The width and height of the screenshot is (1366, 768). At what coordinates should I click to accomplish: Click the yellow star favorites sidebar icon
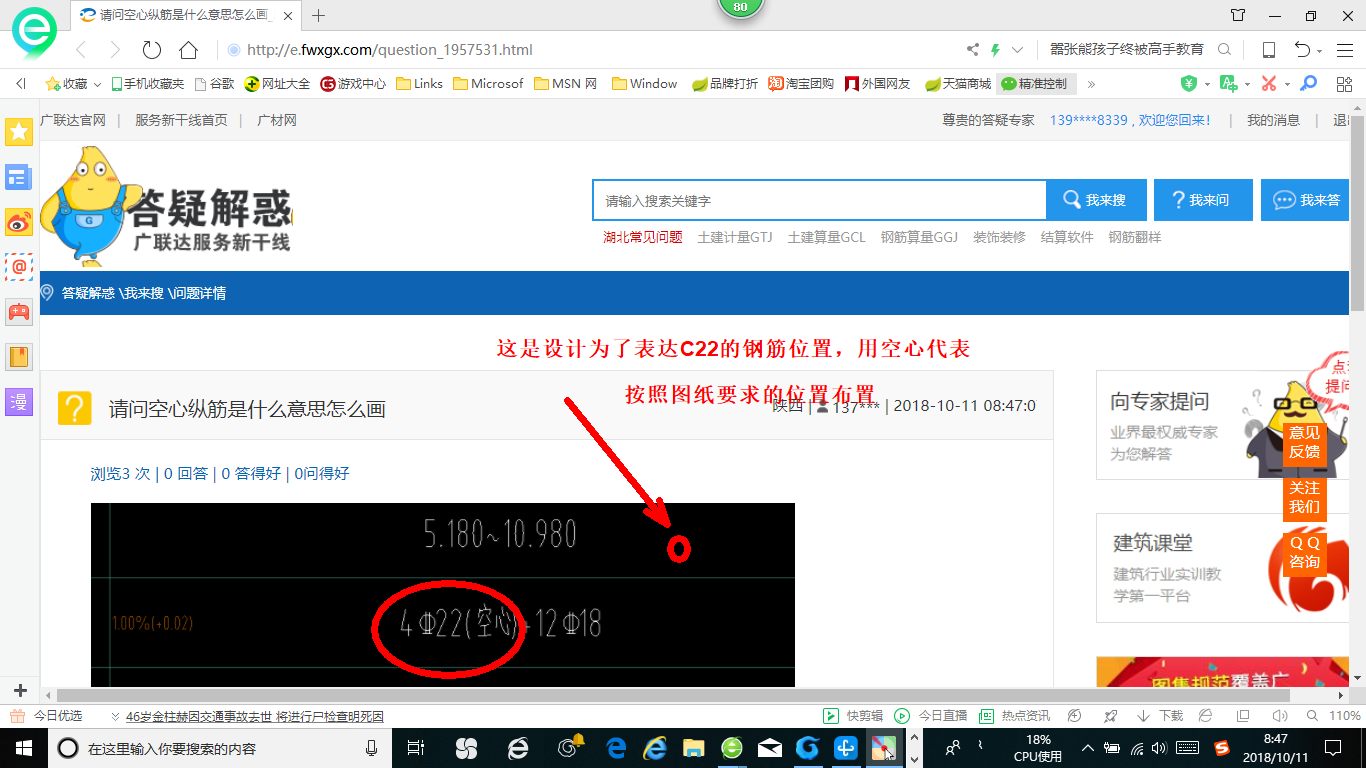click(19, 131)
